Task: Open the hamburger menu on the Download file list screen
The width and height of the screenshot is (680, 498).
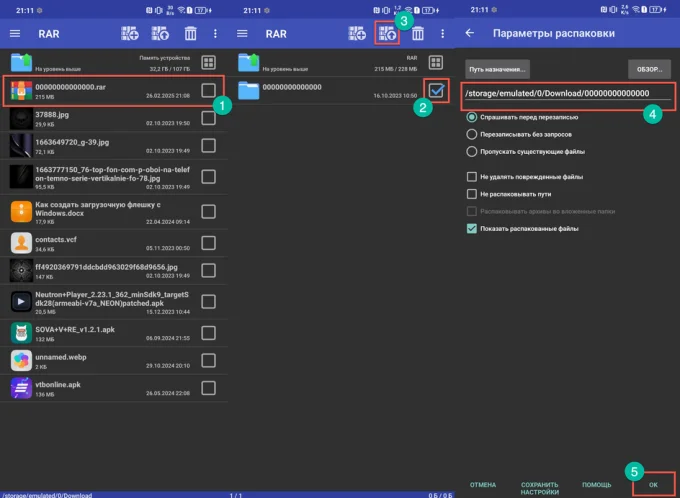Action: point(15,33)
